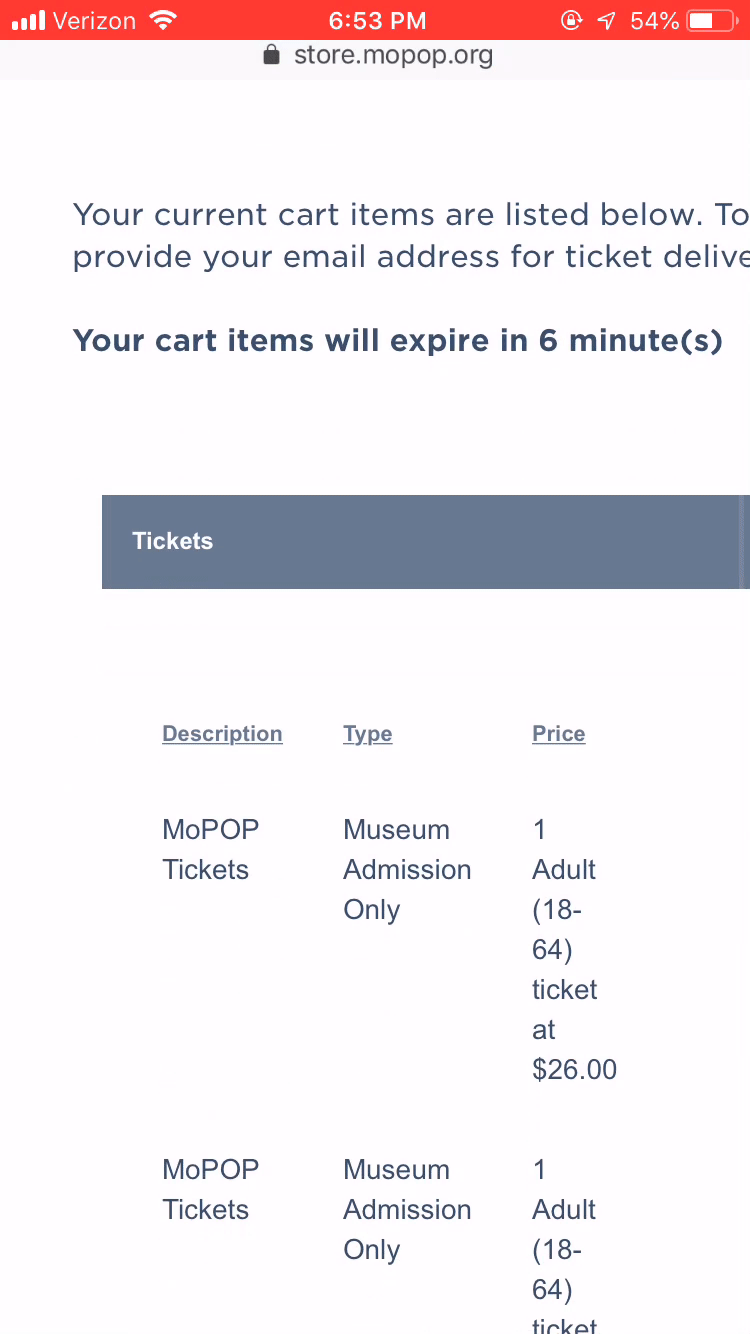The image size is (750, 1334).
Task: Tap the location services arrow icon
Action: click(606, 20)
